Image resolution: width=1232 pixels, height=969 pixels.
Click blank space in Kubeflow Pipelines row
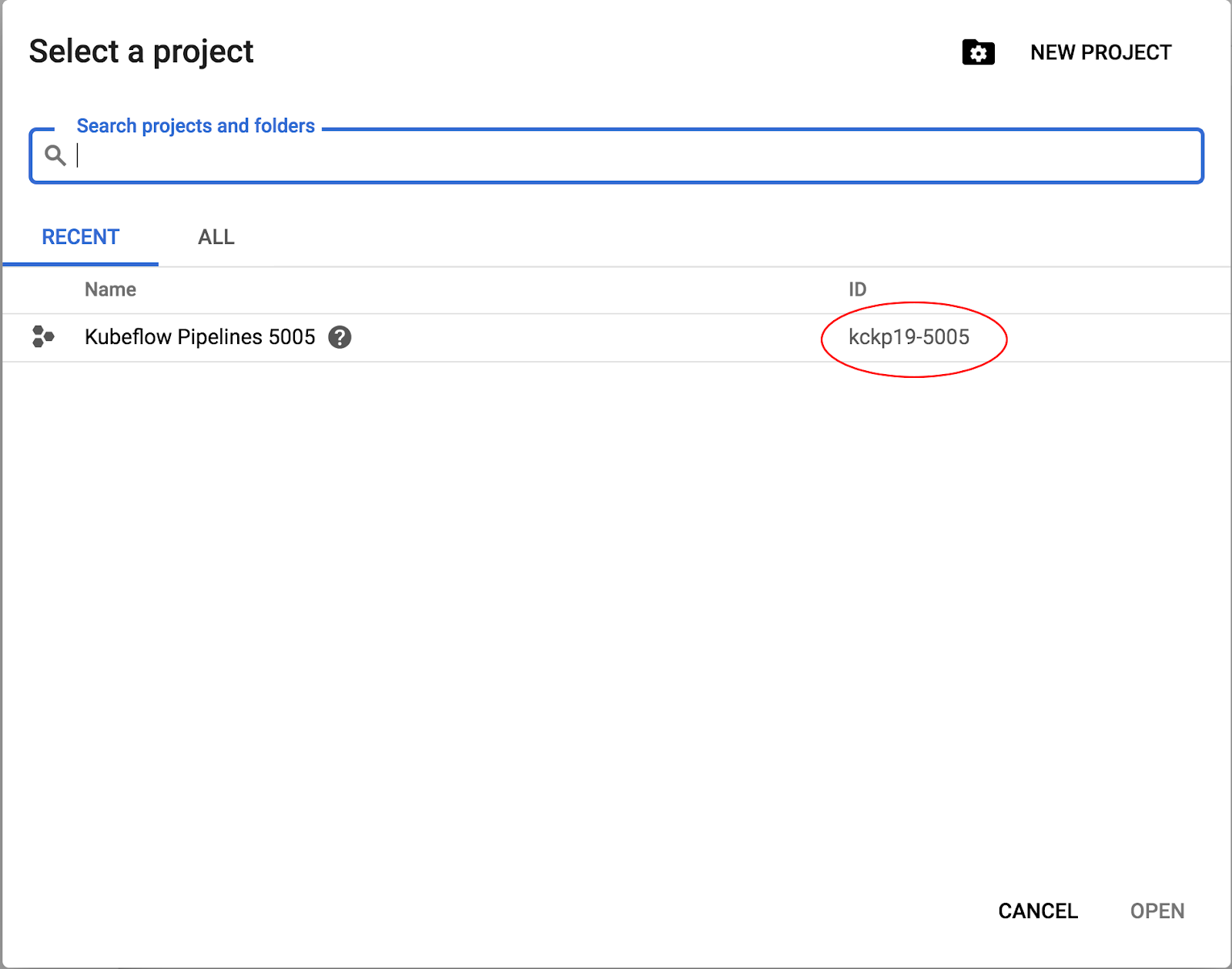coord(577,337)
